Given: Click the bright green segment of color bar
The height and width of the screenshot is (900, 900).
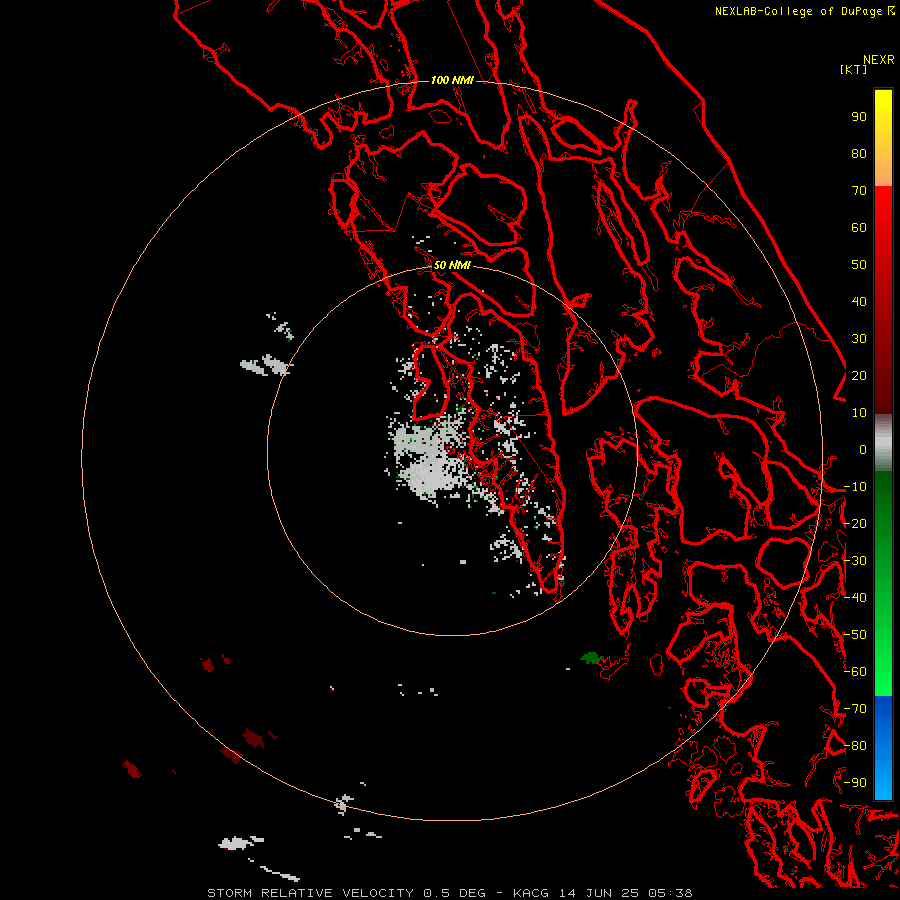Looking at the screenshot, I should pyautogui.click(x=883, y=583).
